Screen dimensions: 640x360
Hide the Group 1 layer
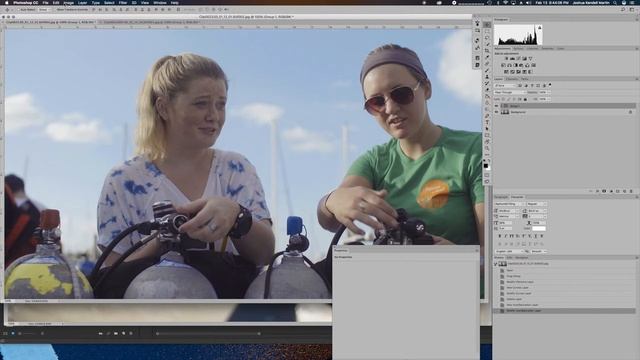coord(496,106)
